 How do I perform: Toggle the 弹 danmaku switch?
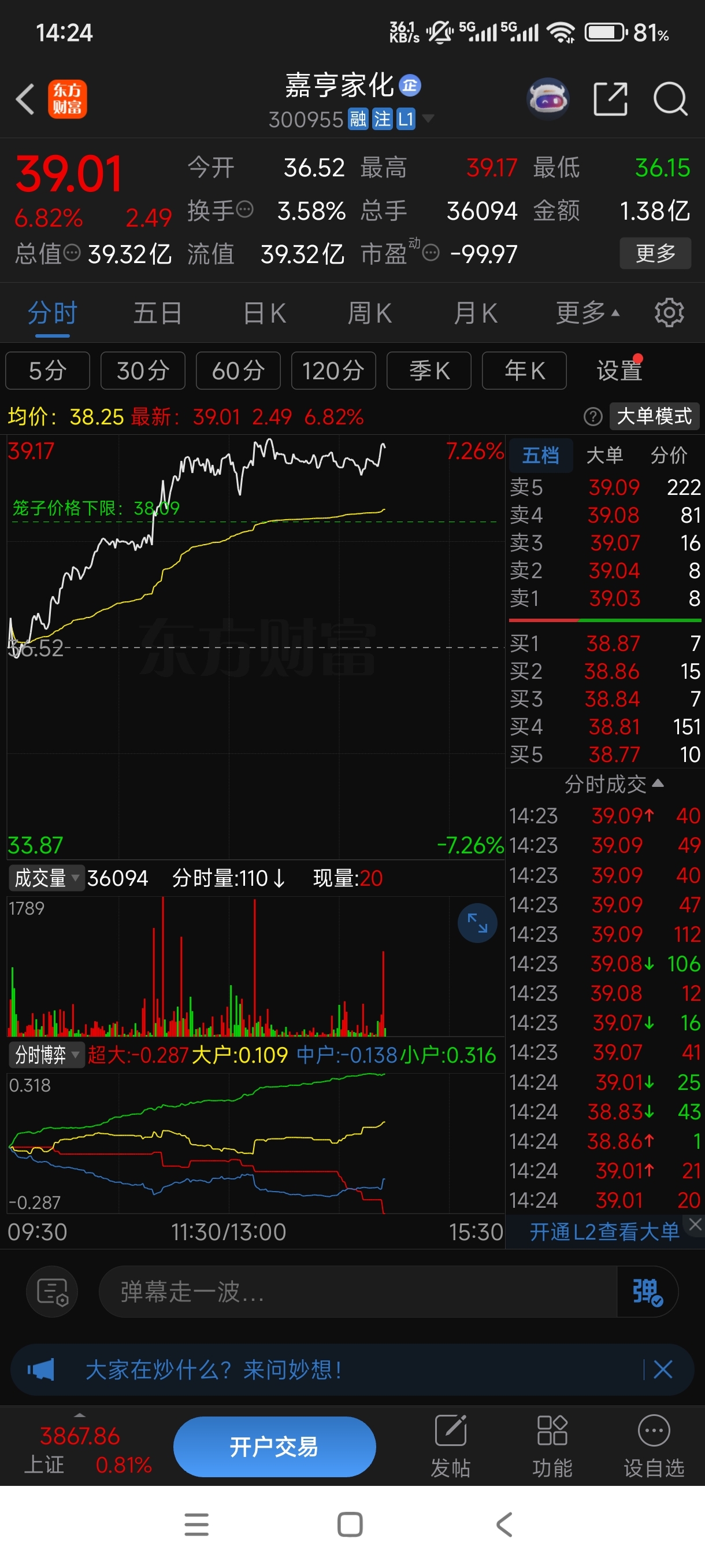[x=647, y=1292]
